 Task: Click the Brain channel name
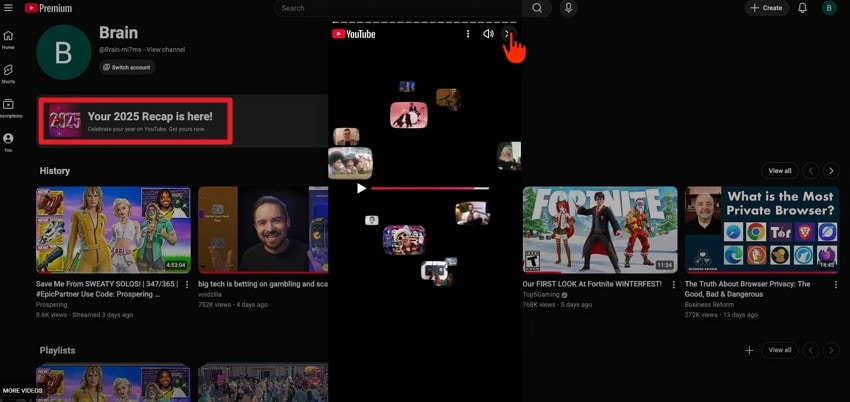click(x=118, y=33)
